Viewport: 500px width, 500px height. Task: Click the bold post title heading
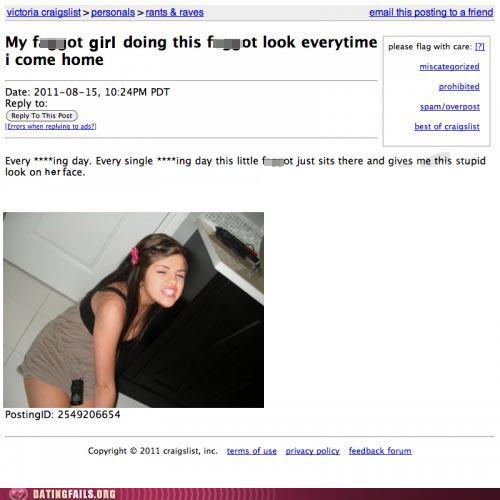(191, 51)
